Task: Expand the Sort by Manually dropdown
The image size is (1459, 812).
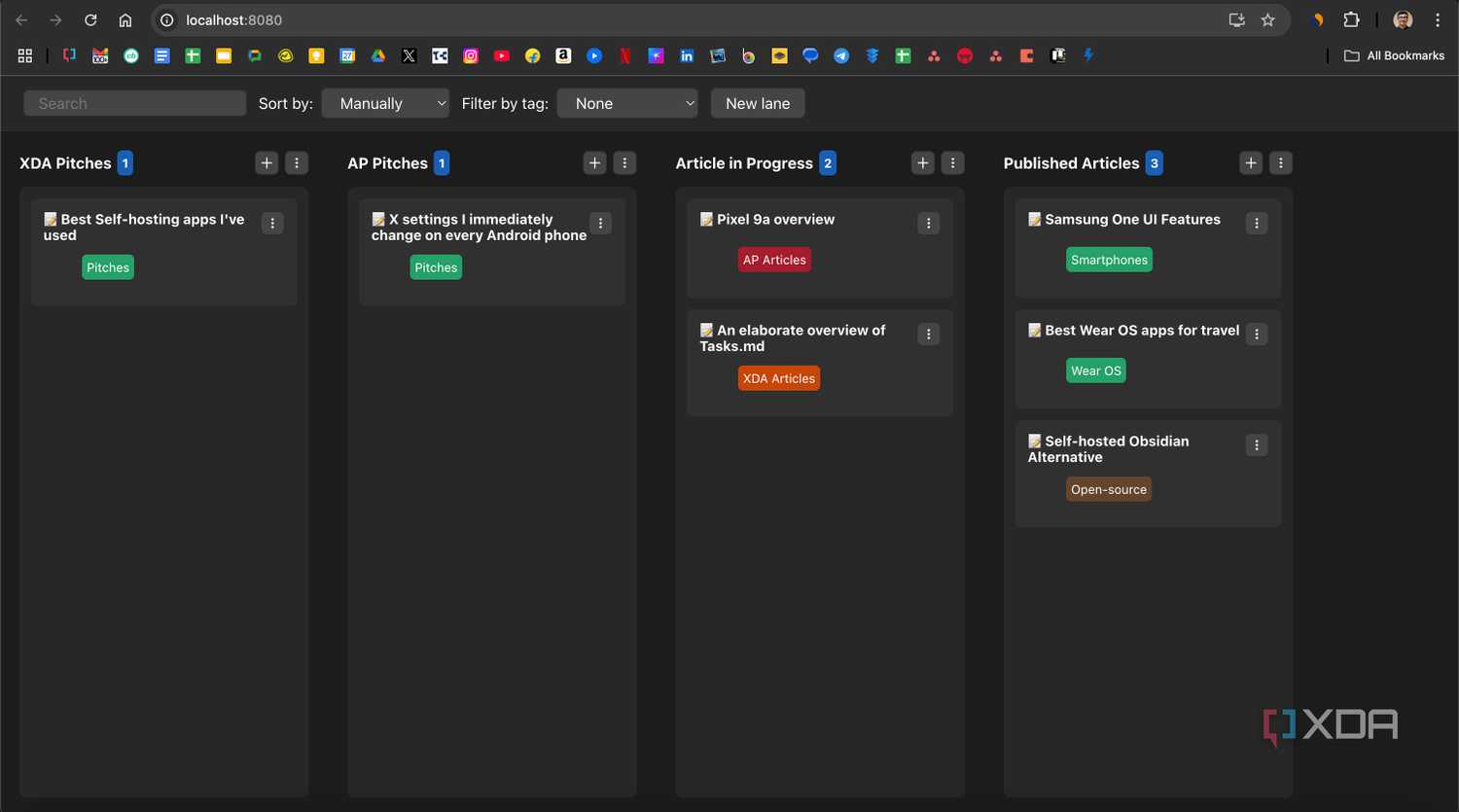Action: click(385, 103)
